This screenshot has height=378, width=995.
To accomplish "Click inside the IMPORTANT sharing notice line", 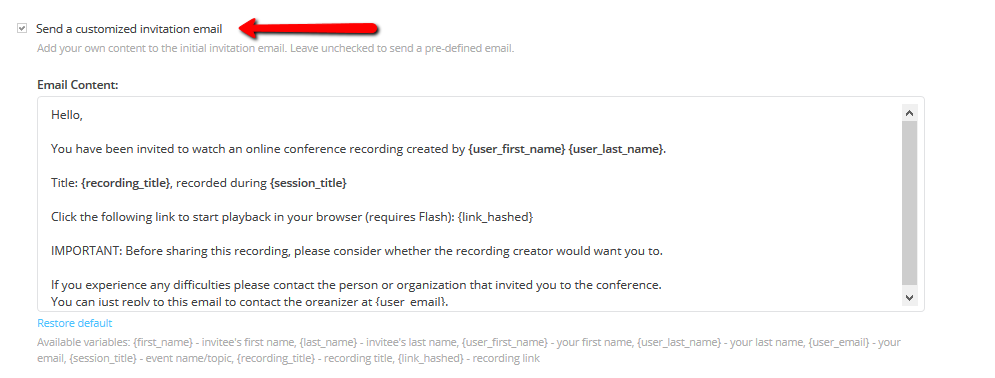I will click(357, 251).
